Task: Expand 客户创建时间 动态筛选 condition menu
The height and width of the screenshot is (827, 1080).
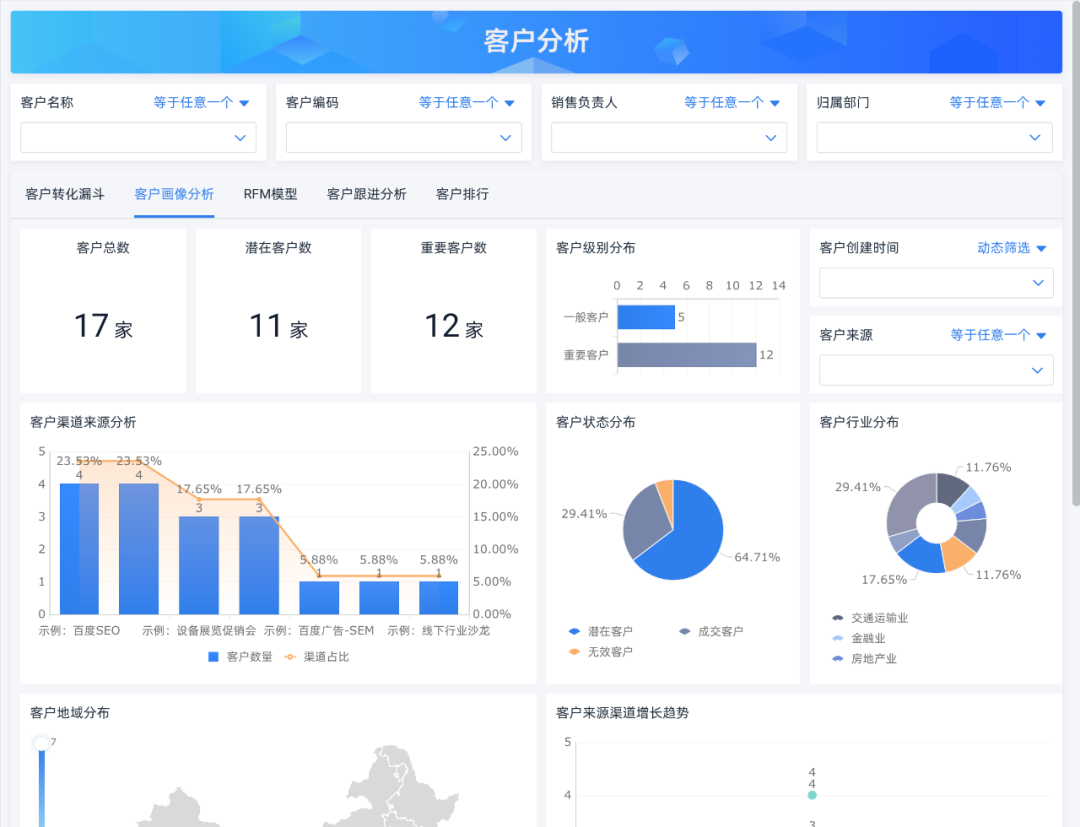Action: (1011, 248)
